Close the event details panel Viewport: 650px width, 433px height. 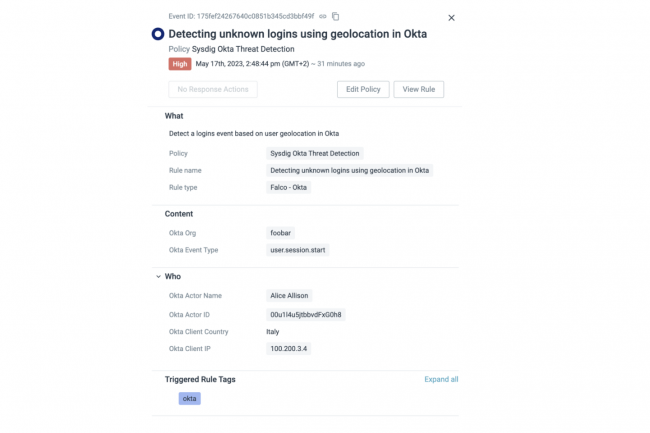click(x=451, y=18)
